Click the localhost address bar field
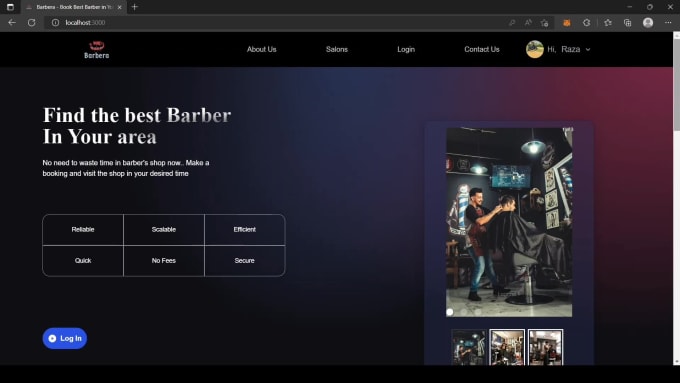 (278, 23)
